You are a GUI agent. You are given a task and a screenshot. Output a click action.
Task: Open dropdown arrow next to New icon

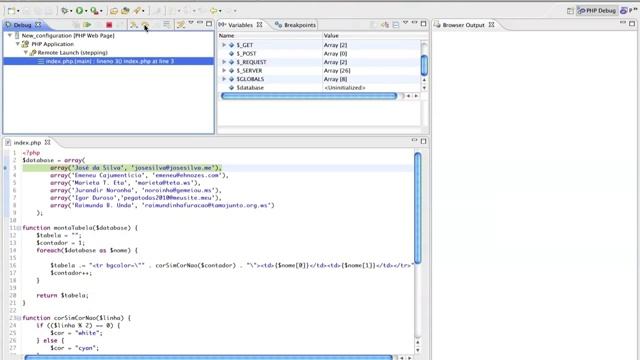[18, 11]
